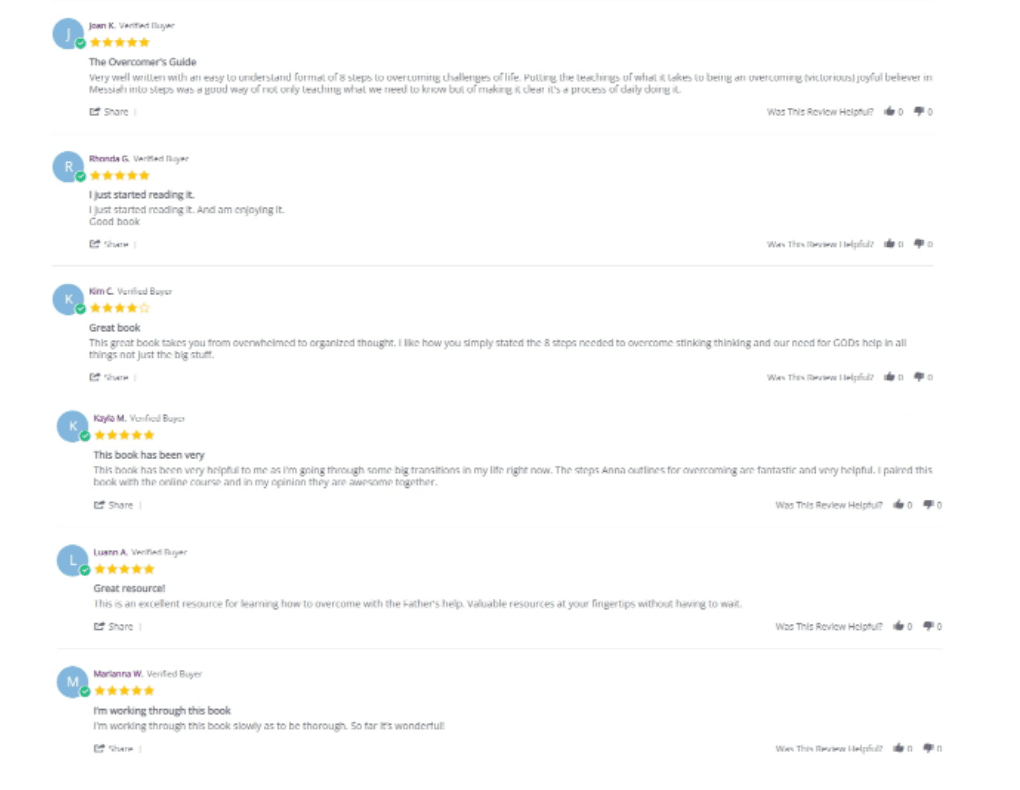Click Marianna W.'s avatar circle
The image size is (1020, 790).
72,682
